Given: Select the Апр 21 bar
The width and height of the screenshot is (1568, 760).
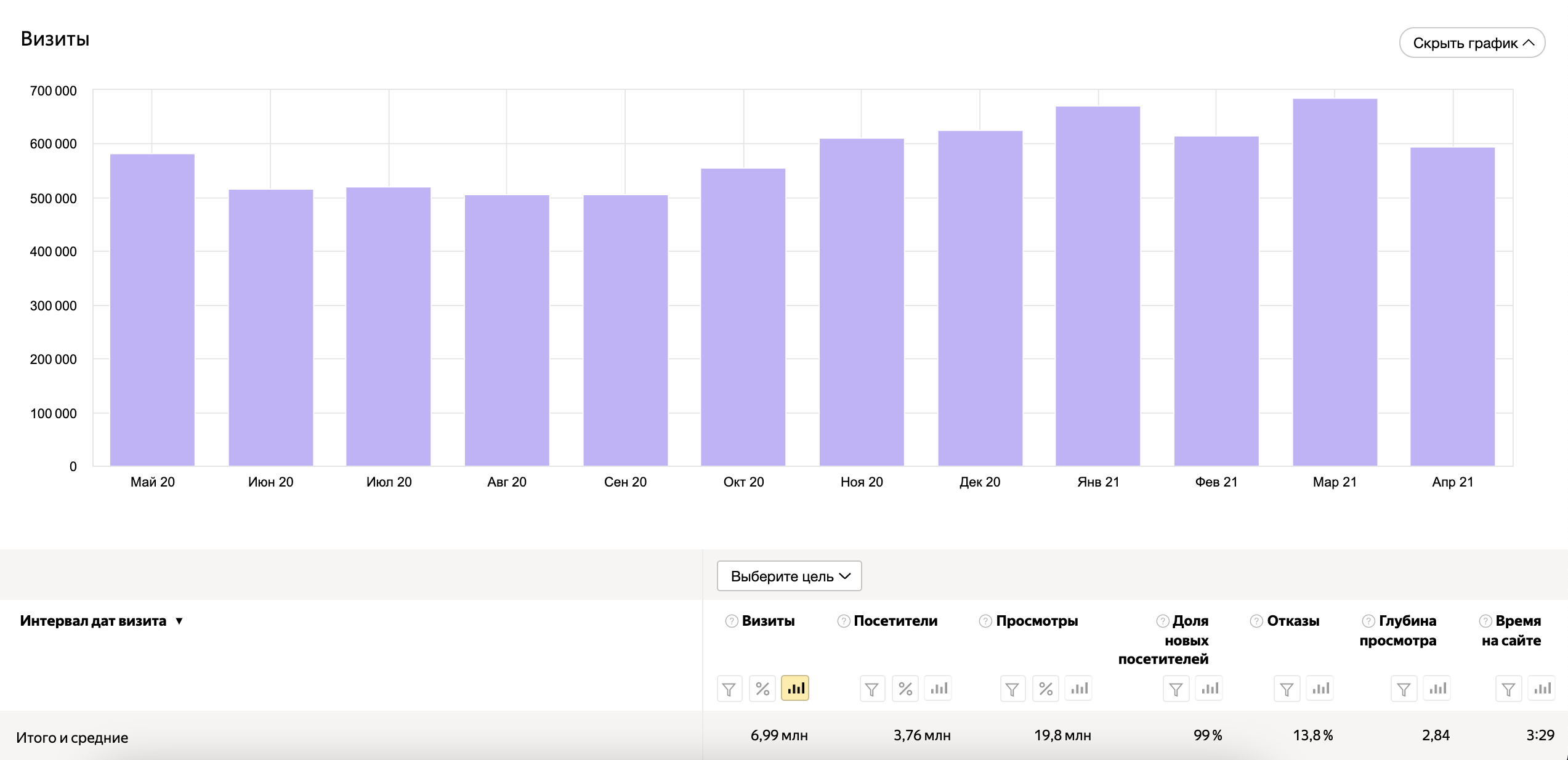Looking at the screenshot, I should coord(1453,307).
